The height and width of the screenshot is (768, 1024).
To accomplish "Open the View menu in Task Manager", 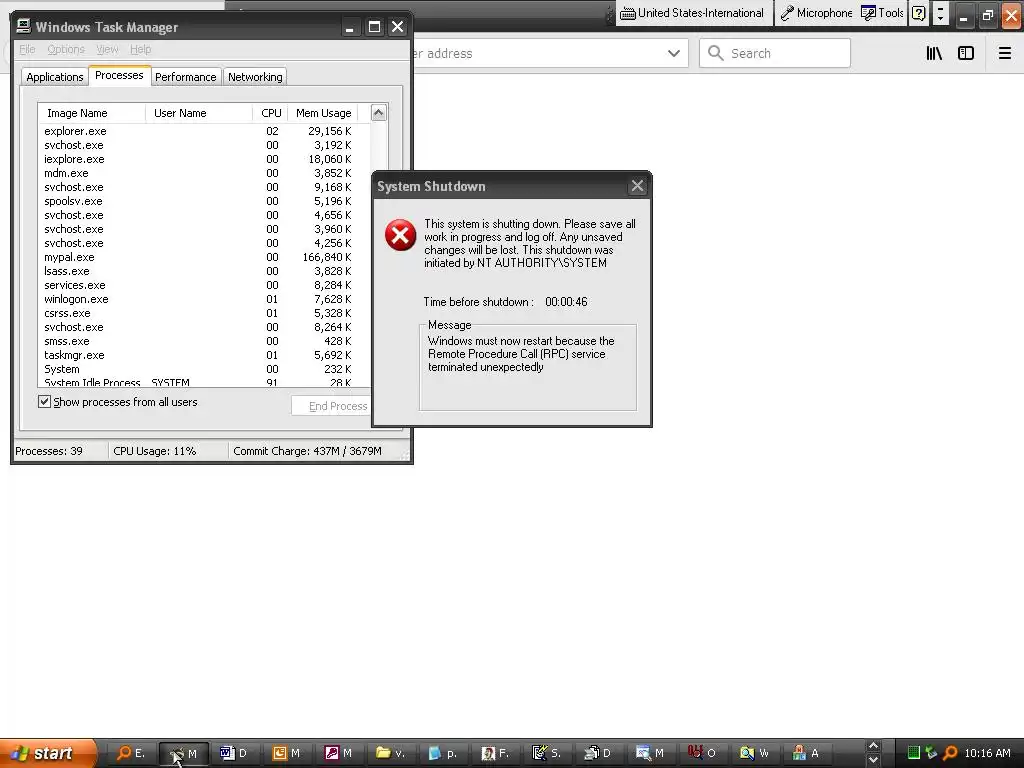I will point(107,49).
